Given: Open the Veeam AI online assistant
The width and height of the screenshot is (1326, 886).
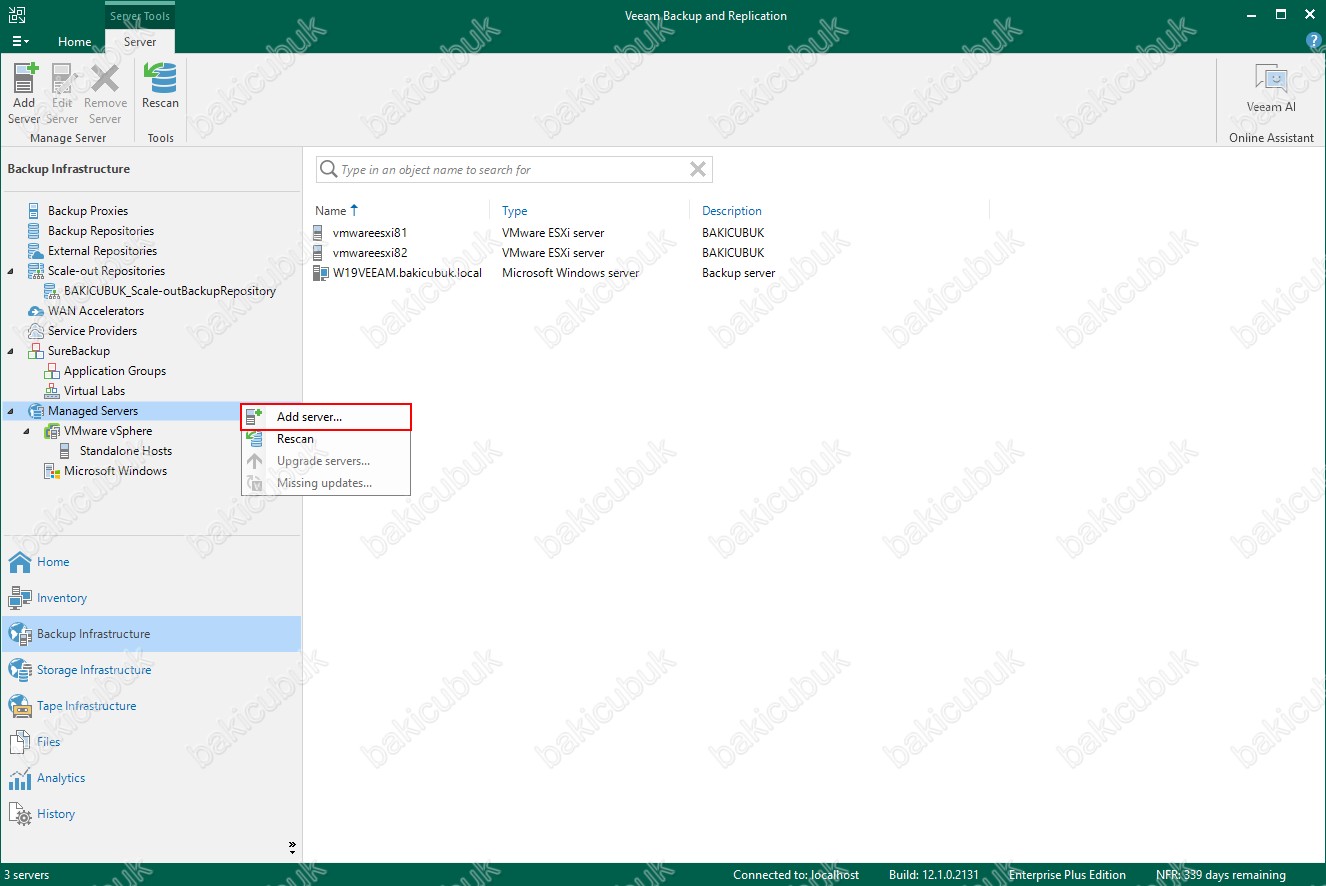Looking at the screenshot, I should point(1271,88).
